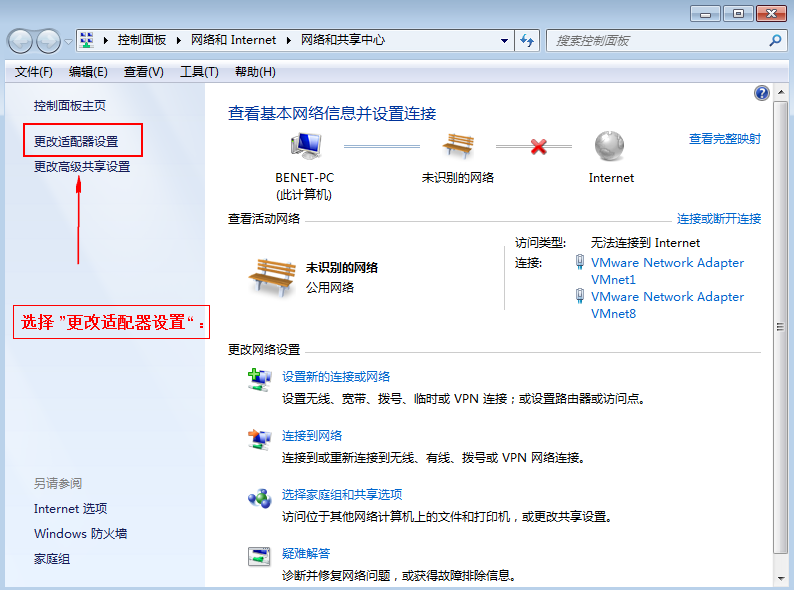Click homegroup icon beside 选择家庭组和共享选项
The width and height of the screenshot is (794, 590).
260,498
